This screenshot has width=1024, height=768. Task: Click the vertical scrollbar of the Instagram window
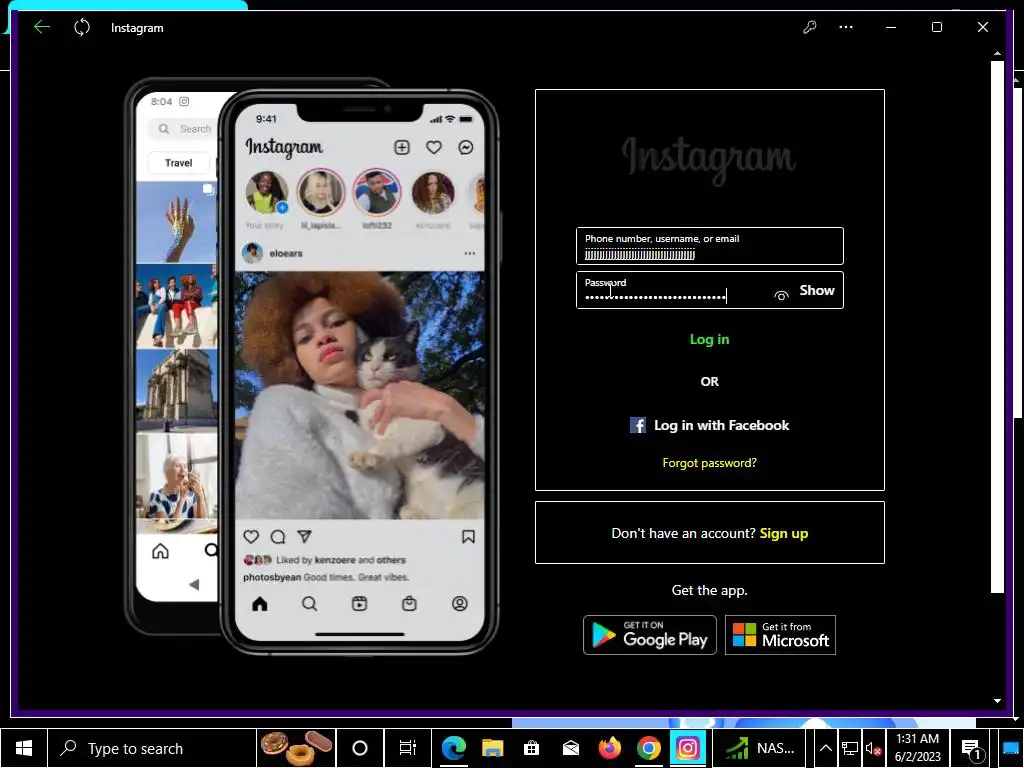(997, 327)
